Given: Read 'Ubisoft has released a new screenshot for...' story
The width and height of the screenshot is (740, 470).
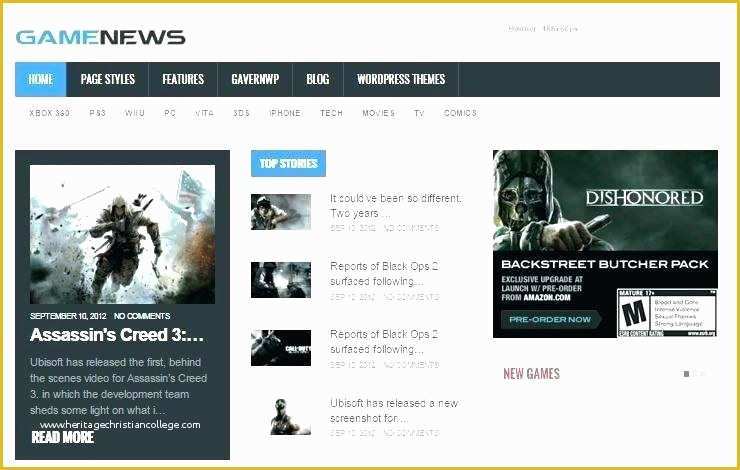Looking at the screenshot, I should (394, 411).
